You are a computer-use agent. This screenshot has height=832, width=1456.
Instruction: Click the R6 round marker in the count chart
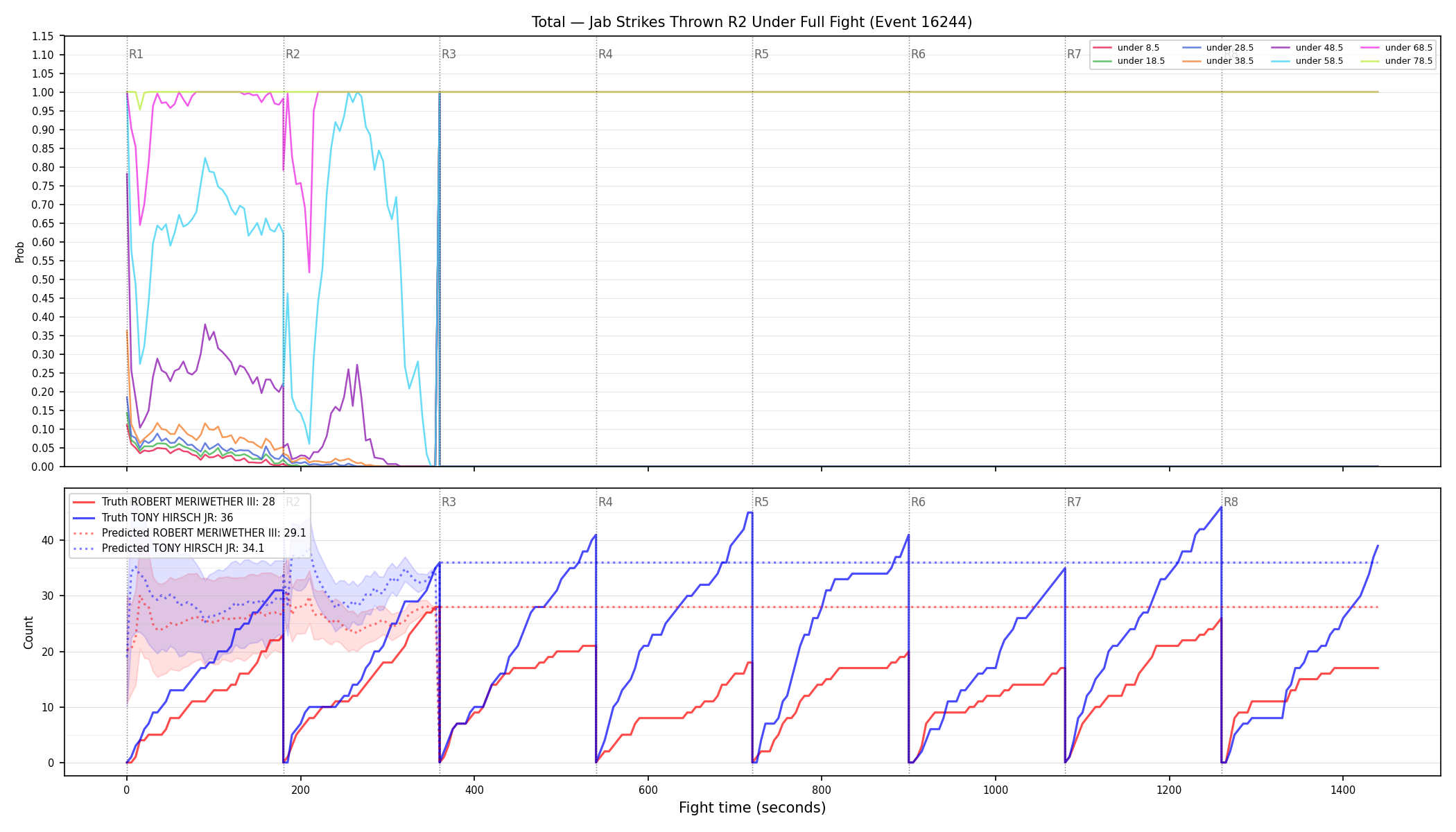pos(918,502)
